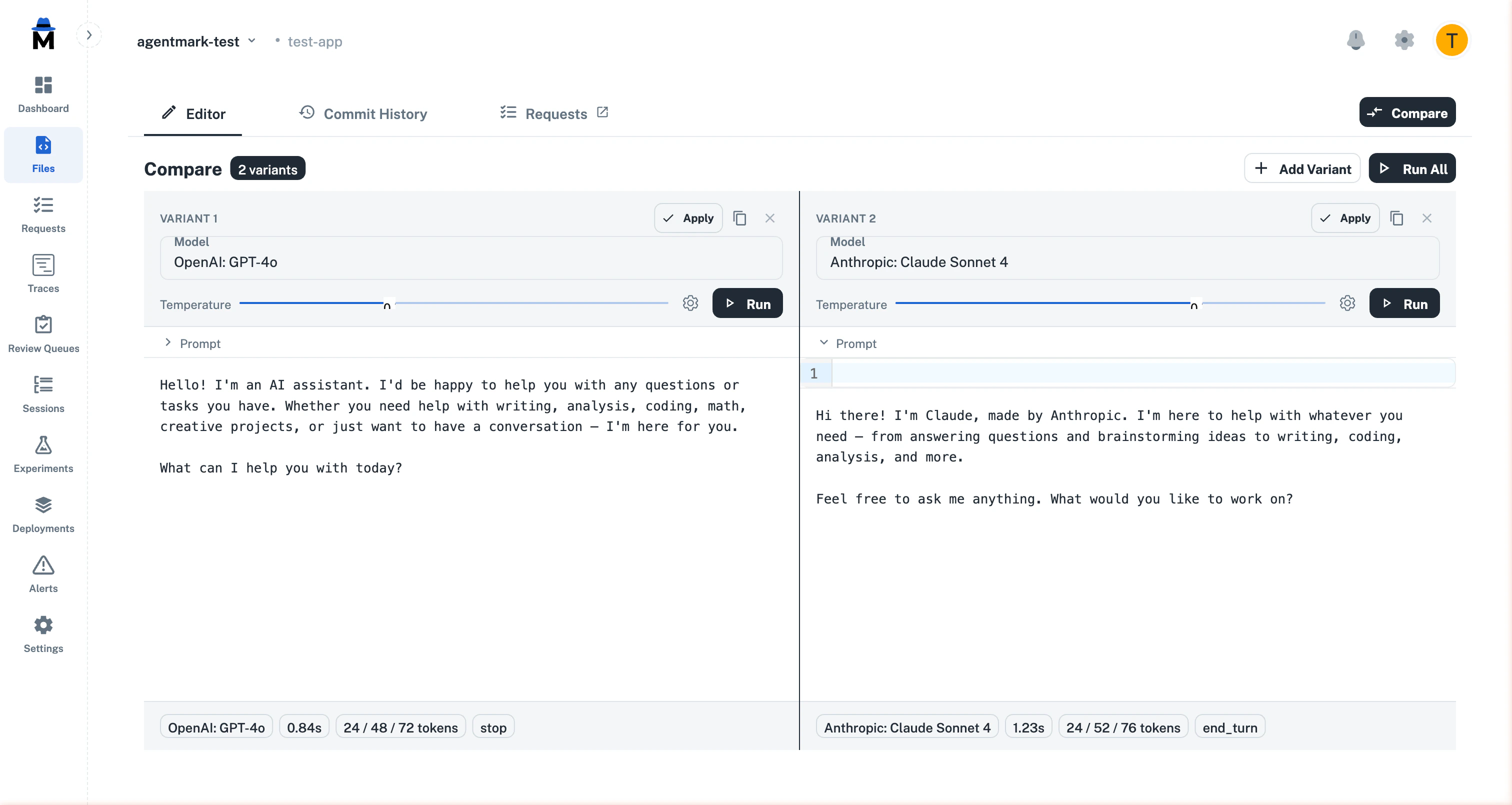The image size is (1512, 805).
Task: Expand the Prompt section in Variant 1
Action: click(x=168, y=343)
